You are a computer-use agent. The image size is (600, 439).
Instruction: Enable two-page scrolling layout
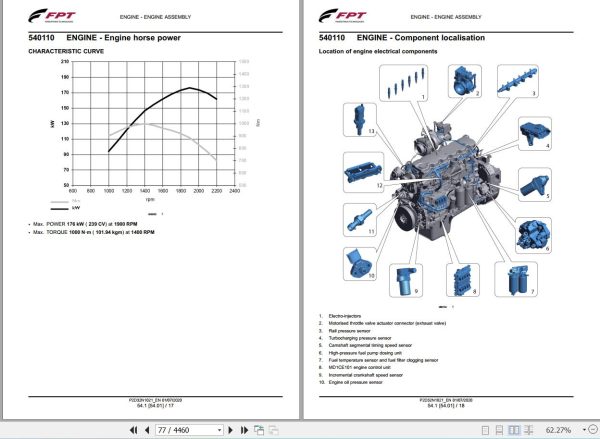(x=528, y=430)
